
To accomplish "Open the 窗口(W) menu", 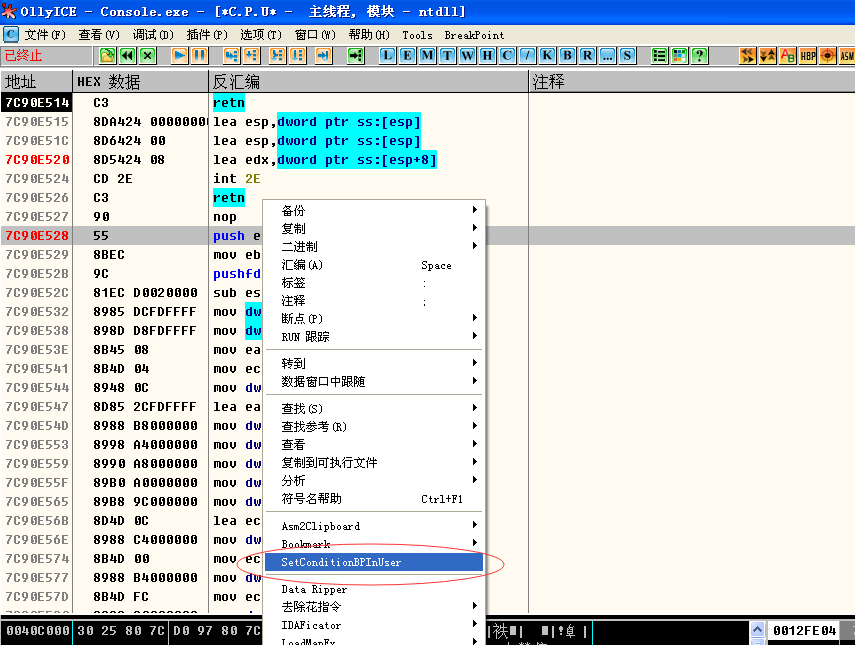I will [x=315, y=35].
